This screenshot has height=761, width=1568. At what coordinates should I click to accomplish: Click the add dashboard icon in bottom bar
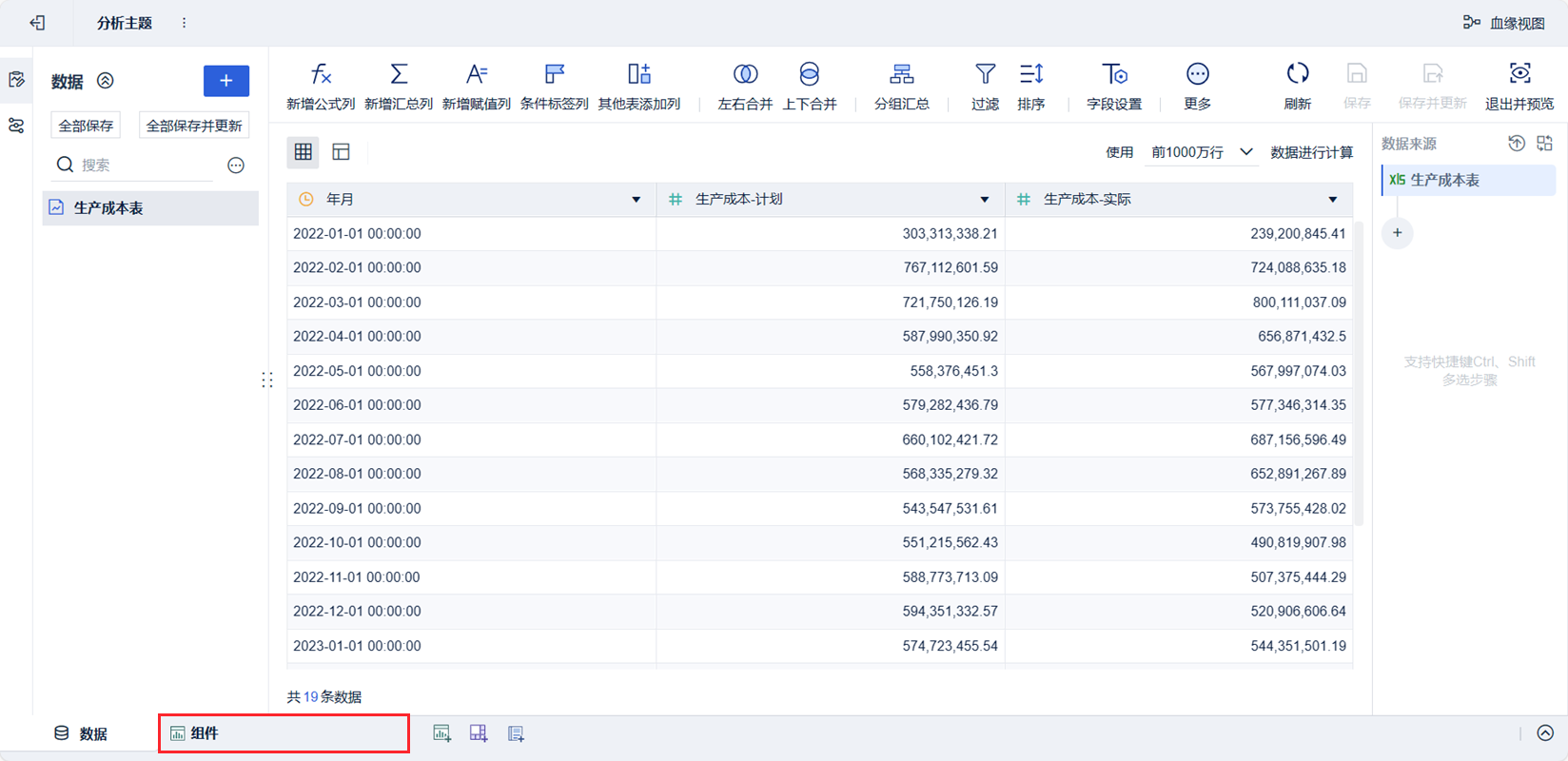(479, 733)
